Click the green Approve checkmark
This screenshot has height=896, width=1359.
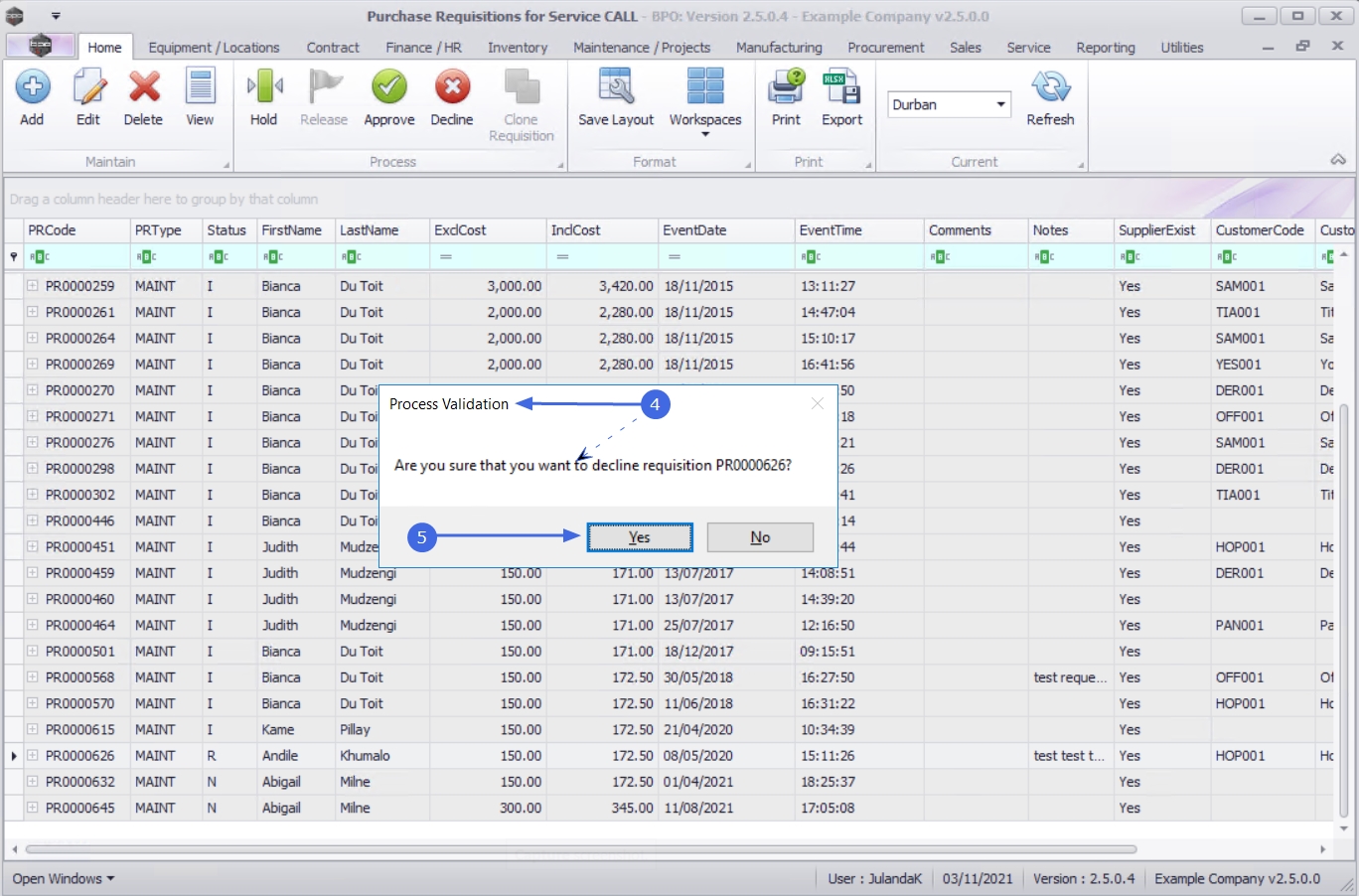coord(388,87)
